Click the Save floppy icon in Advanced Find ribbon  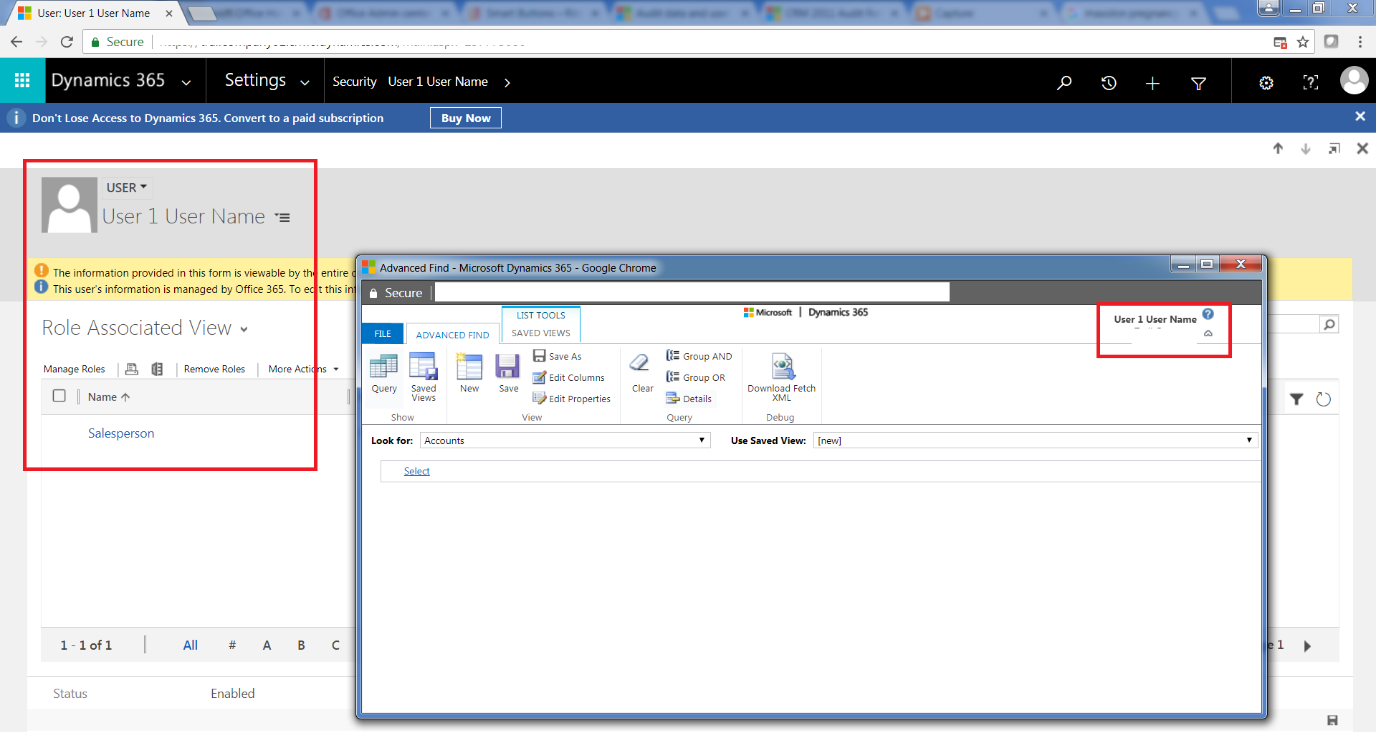click(x=508, y=374)
